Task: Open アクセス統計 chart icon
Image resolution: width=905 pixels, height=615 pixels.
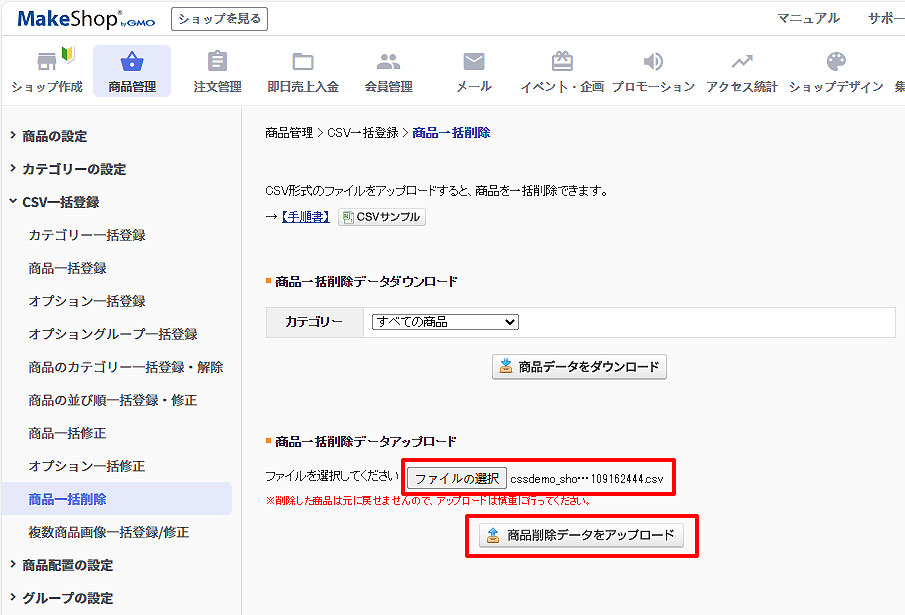Action: 741,63
